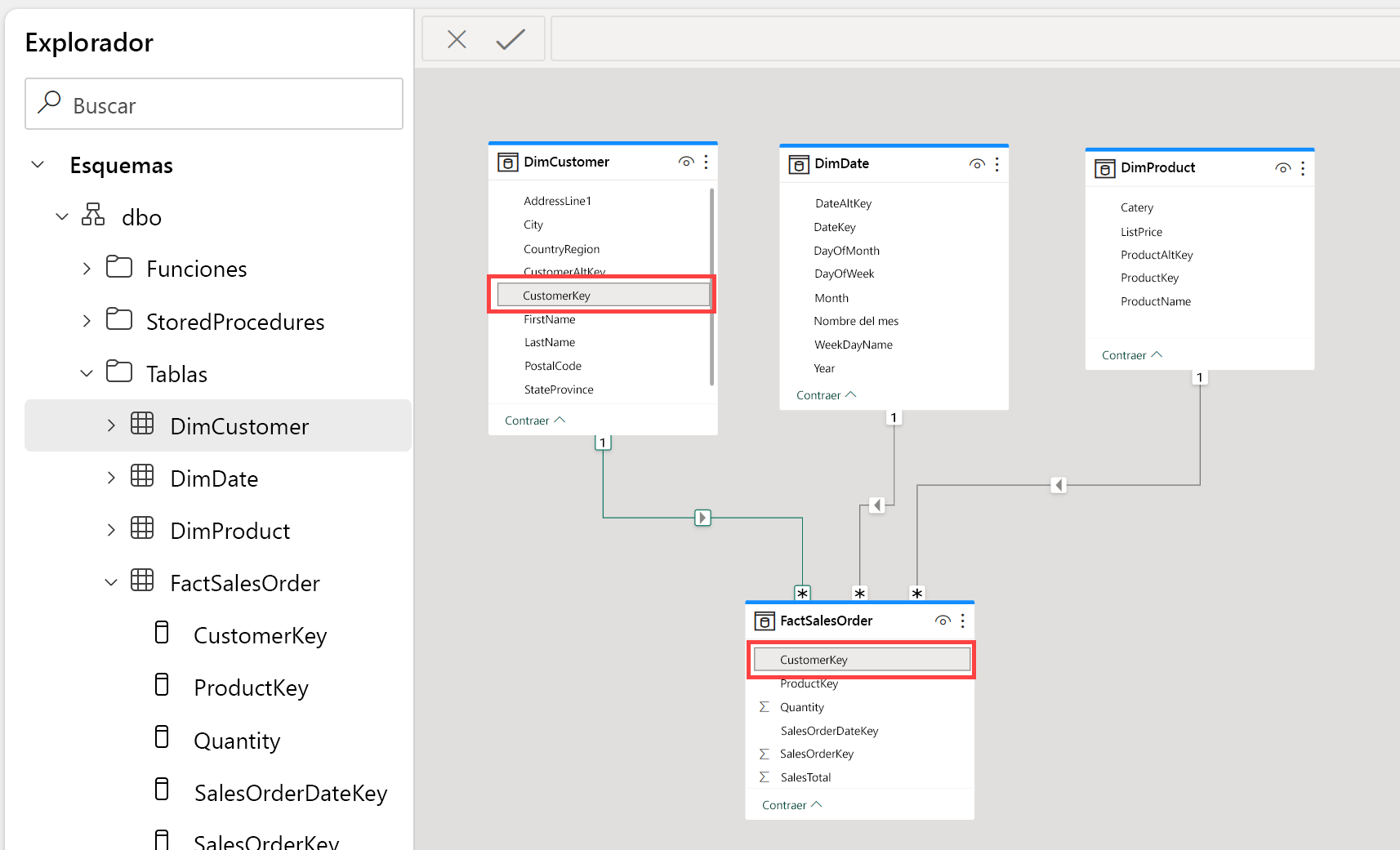The height and width of the screenshot is (850, 1400).
Task: Open the DimDate three-dot options menu
Action: [x=996, y=164]
